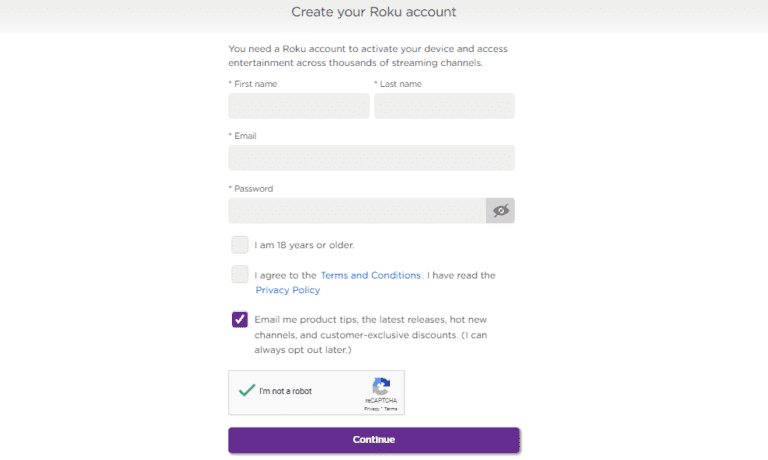Focus the Last name field
768x460 pixels.
click(444, 106)
